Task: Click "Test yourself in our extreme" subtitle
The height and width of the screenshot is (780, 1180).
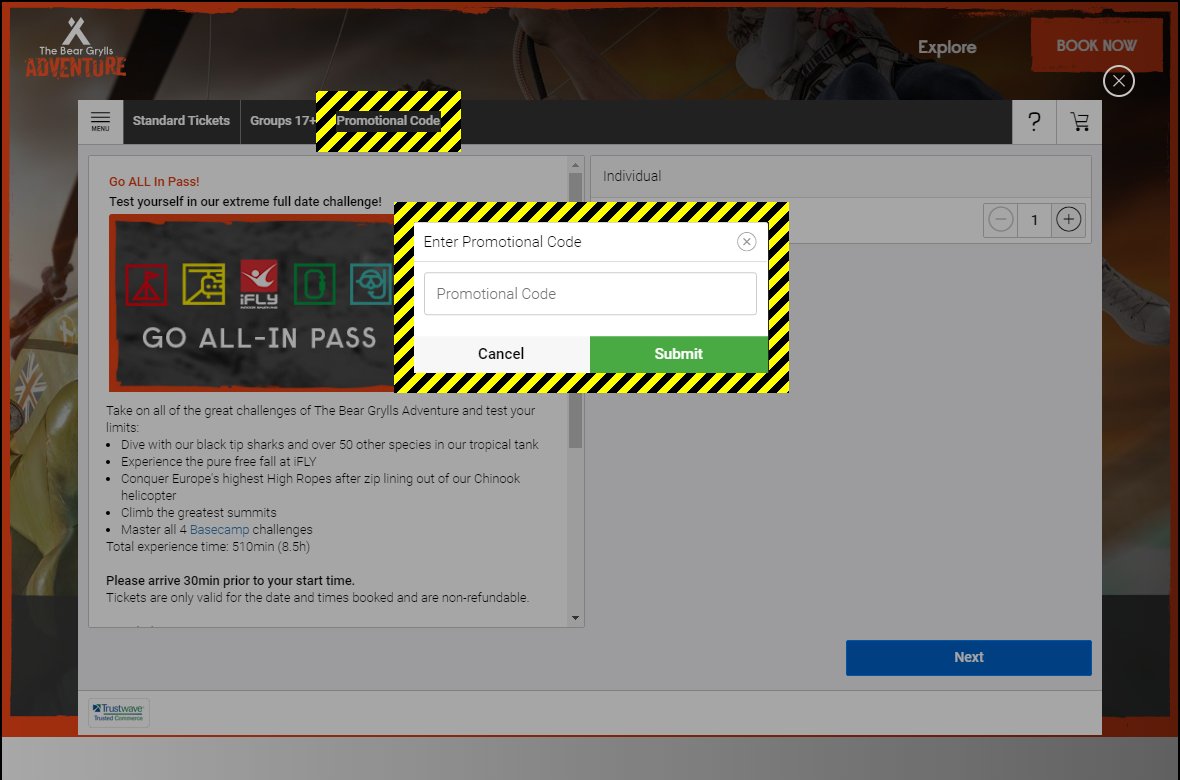Action: point(245,202)
